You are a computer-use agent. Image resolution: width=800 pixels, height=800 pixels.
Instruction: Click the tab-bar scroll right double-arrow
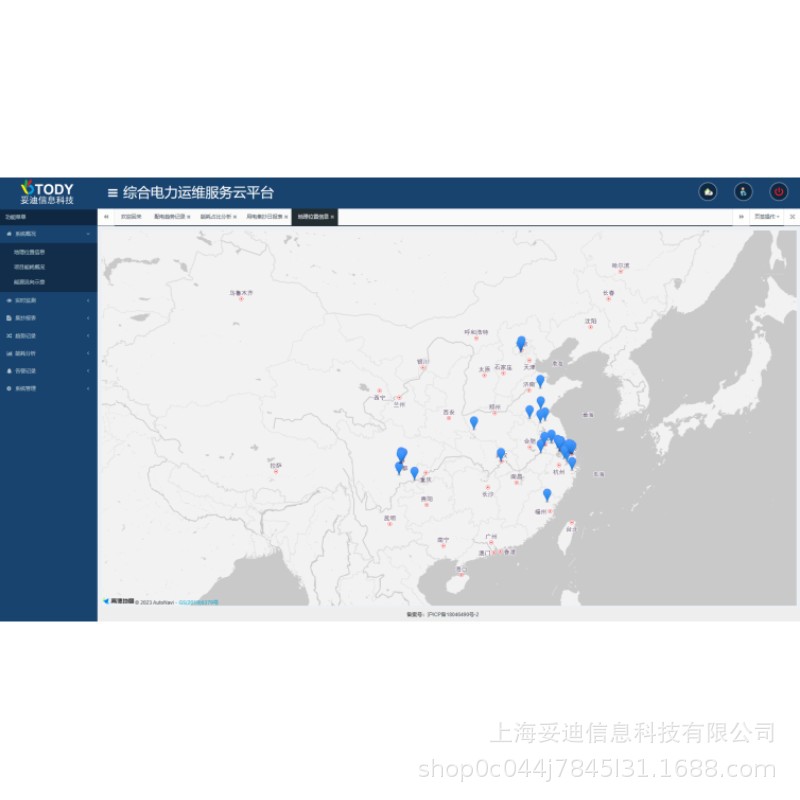pos(741,217)
